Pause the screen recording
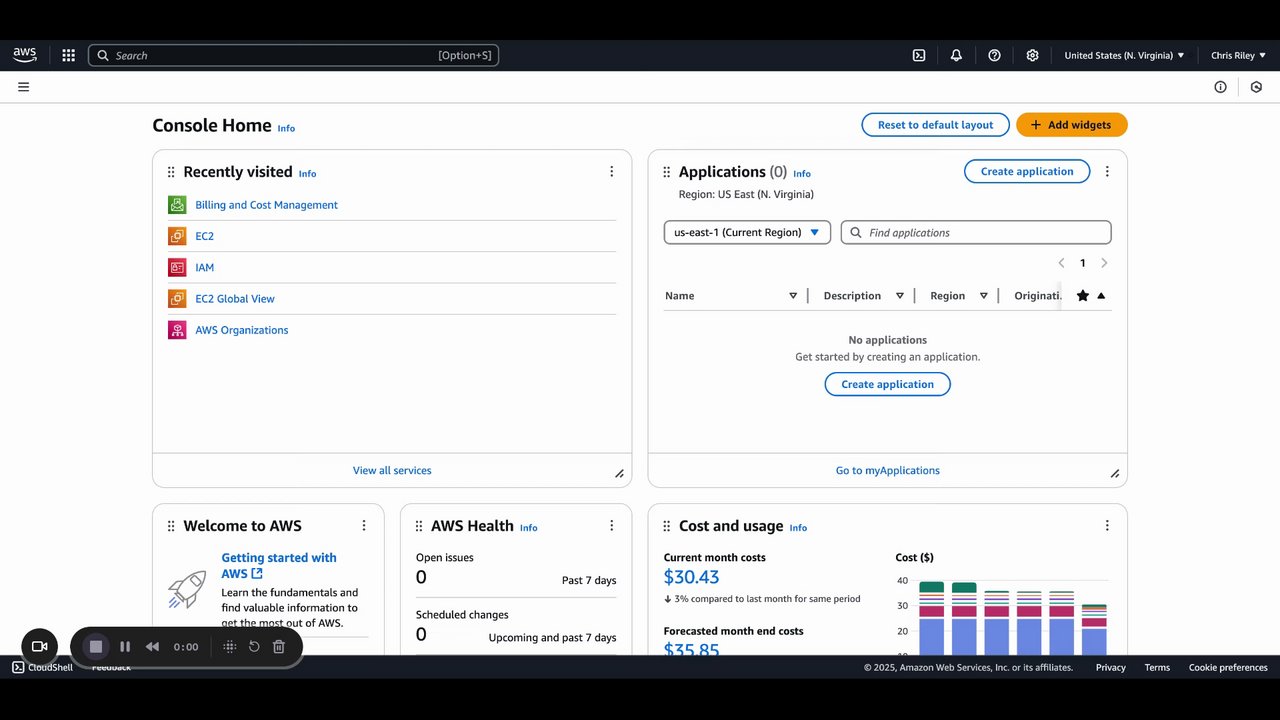This screenshot has height=720, width=1280. (125, 646)
